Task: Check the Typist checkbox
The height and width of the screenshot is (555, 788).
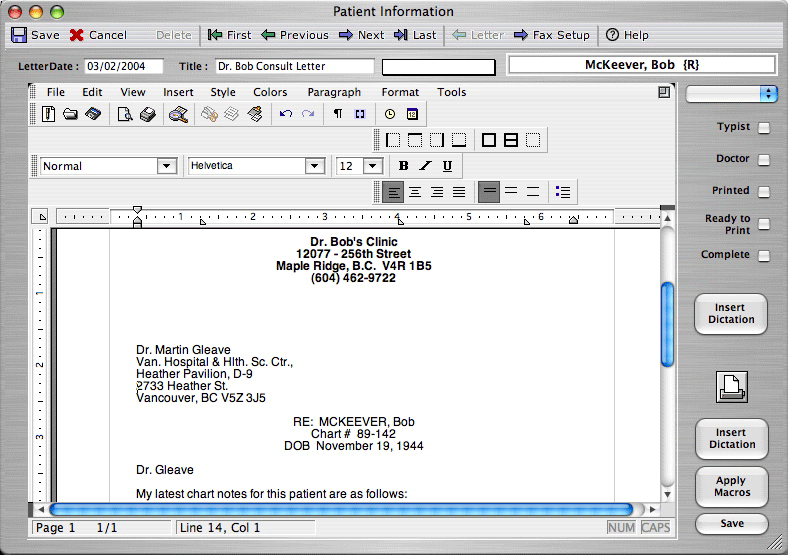Action: tap(764, 128)
